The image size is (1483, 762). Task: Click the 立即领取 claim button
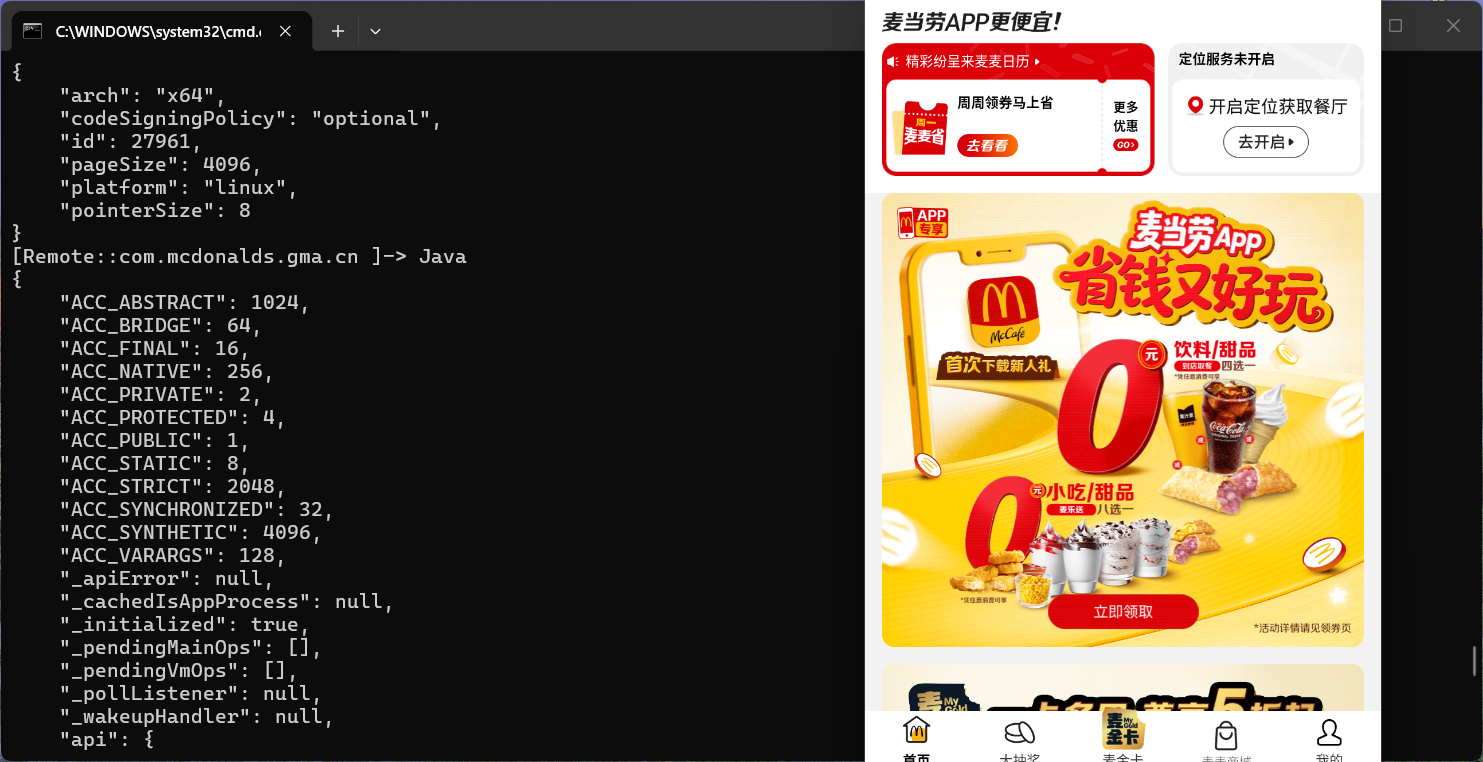coord(1123,611)
